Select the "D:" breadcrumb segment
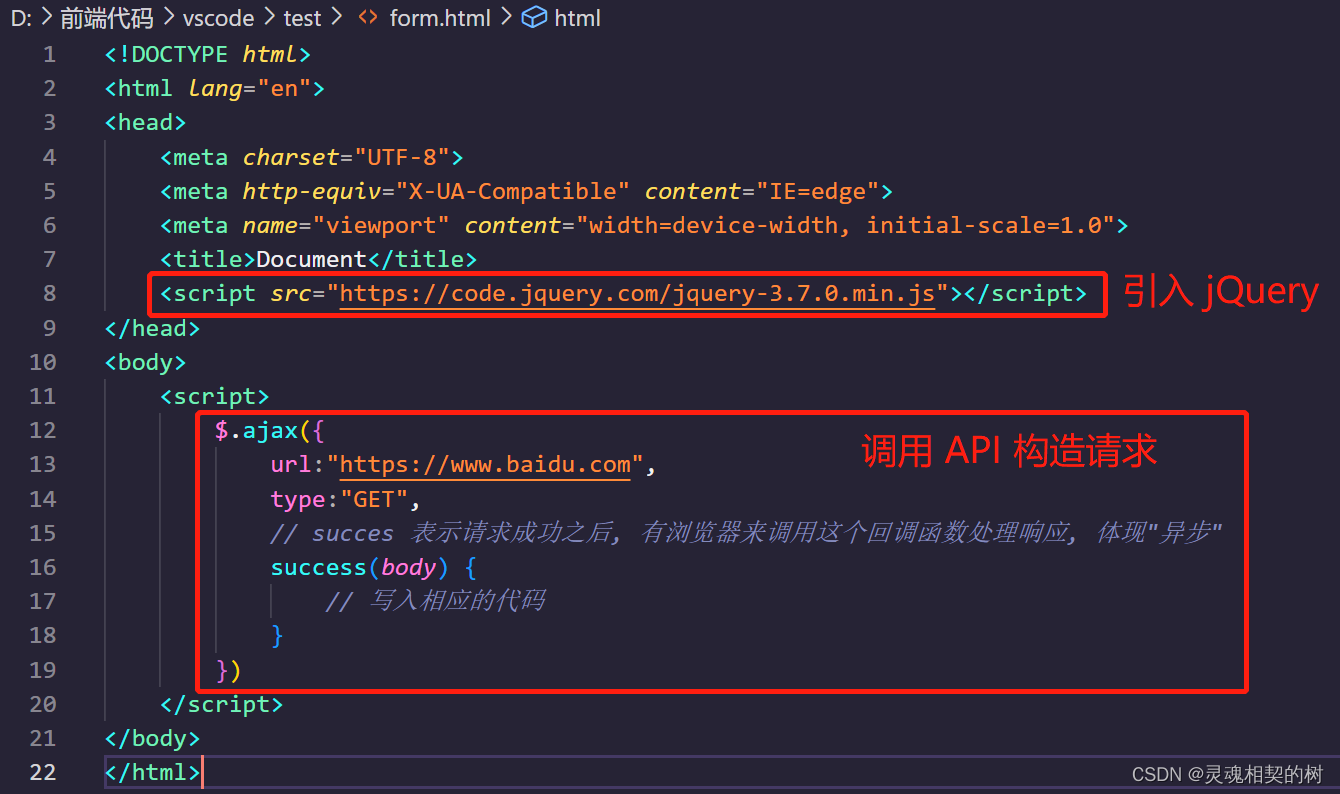Screen dimensions: 1340x794 [21, 18]
